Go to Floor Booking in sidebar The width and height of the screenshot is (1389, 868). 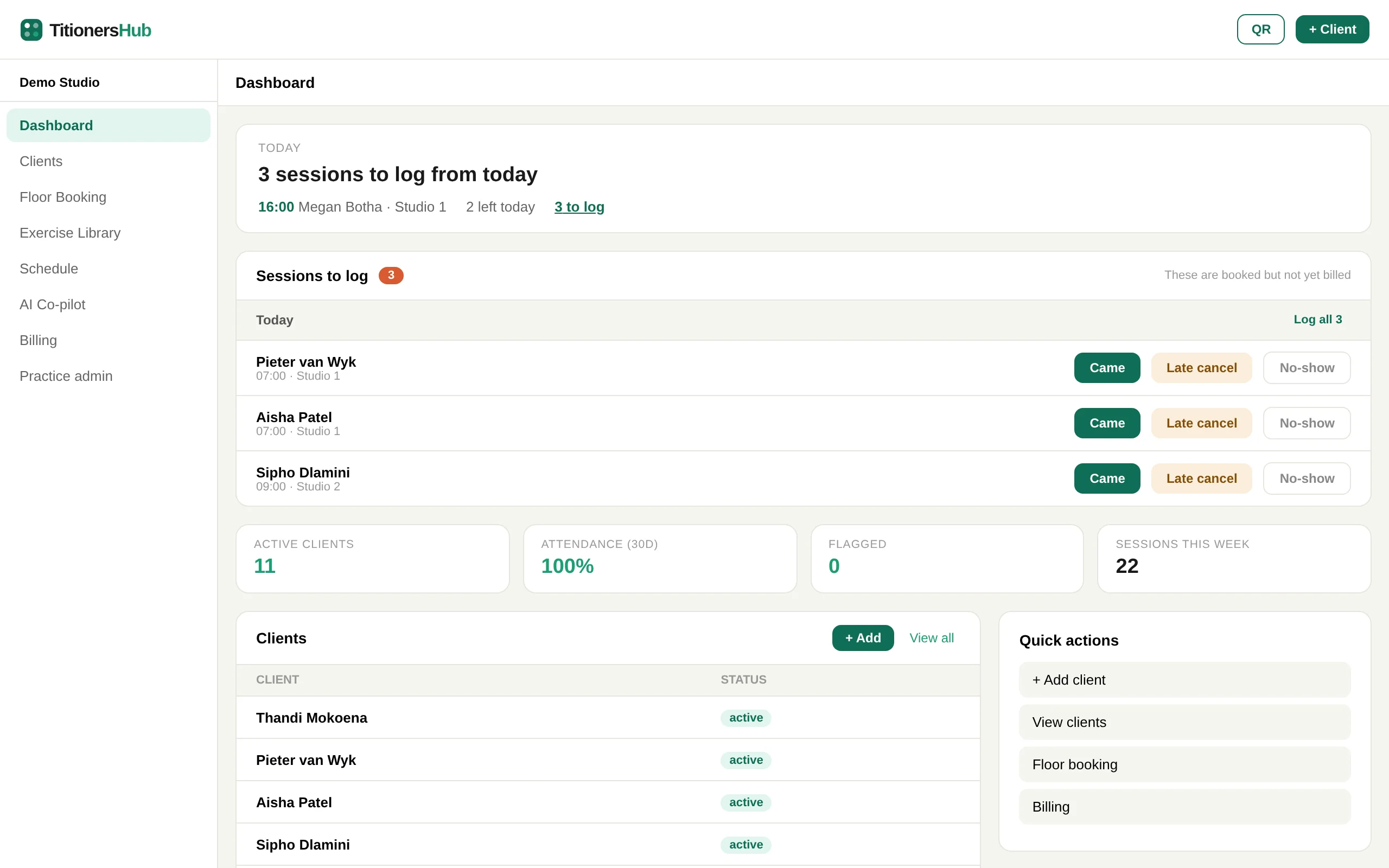[109, 197]
